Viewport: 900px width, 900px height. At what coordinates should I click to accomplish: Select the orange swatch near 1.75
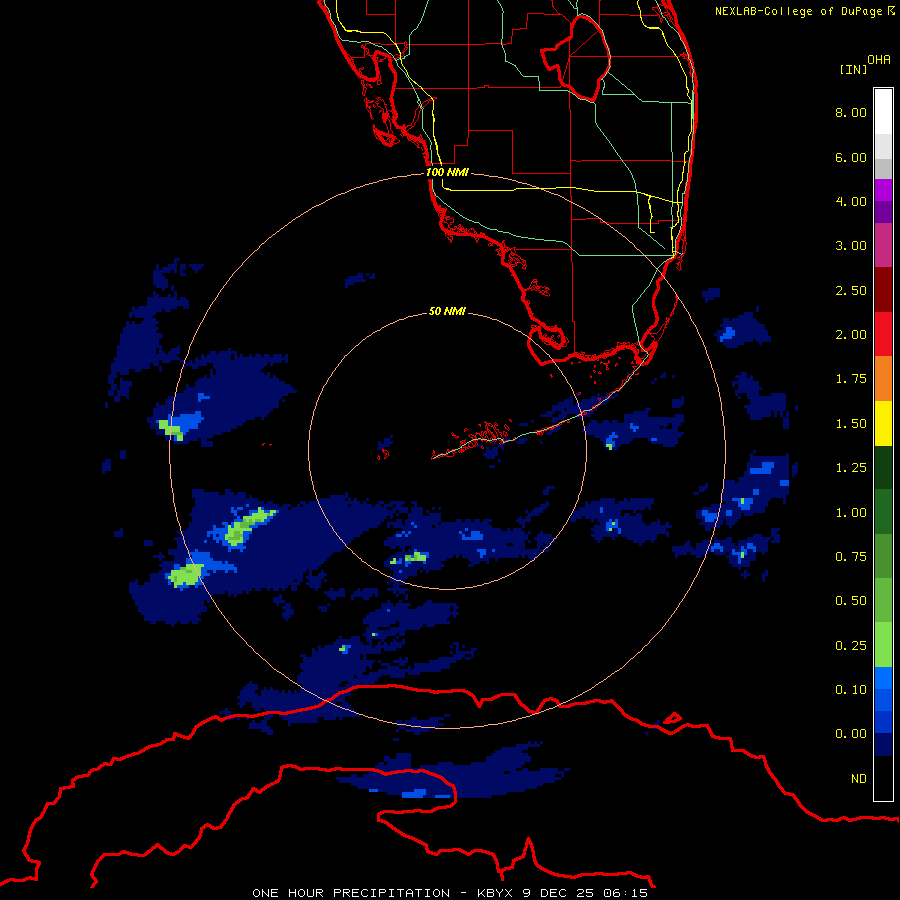click(x=883, y=379)
